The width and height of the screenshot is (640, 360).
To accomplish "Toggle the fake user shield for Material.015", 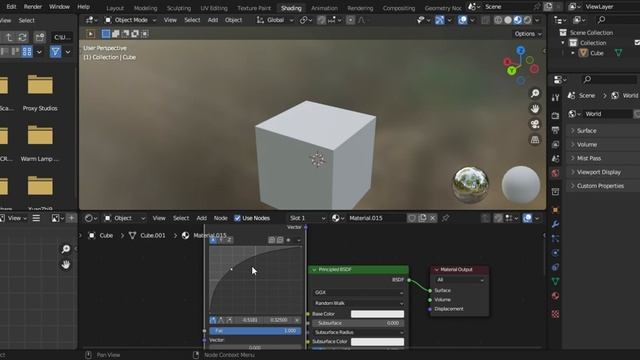I will tap(412, 218).
